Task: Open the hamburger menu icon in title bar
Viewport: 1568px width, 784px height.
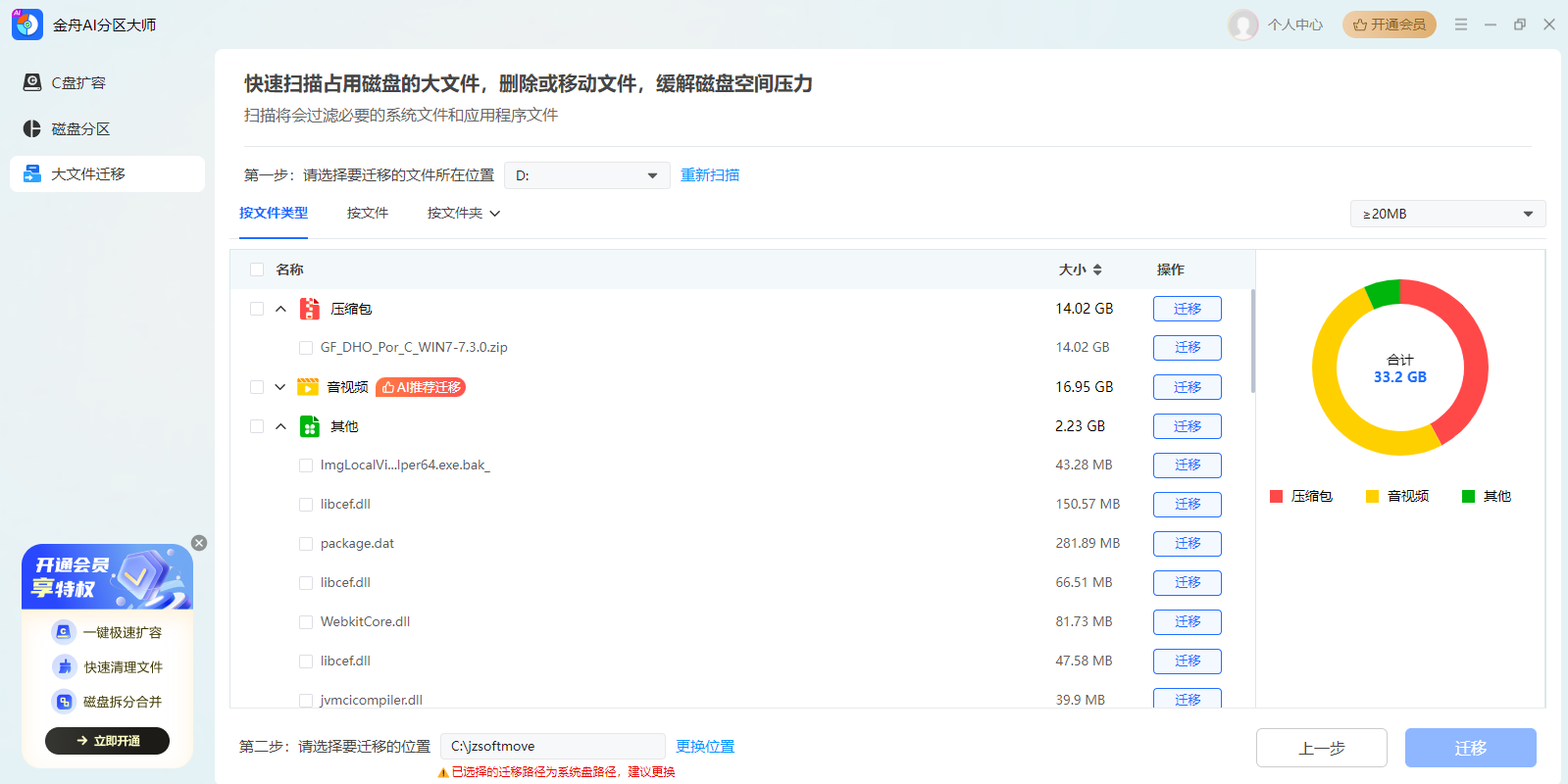Action: tap(1461, 24)
